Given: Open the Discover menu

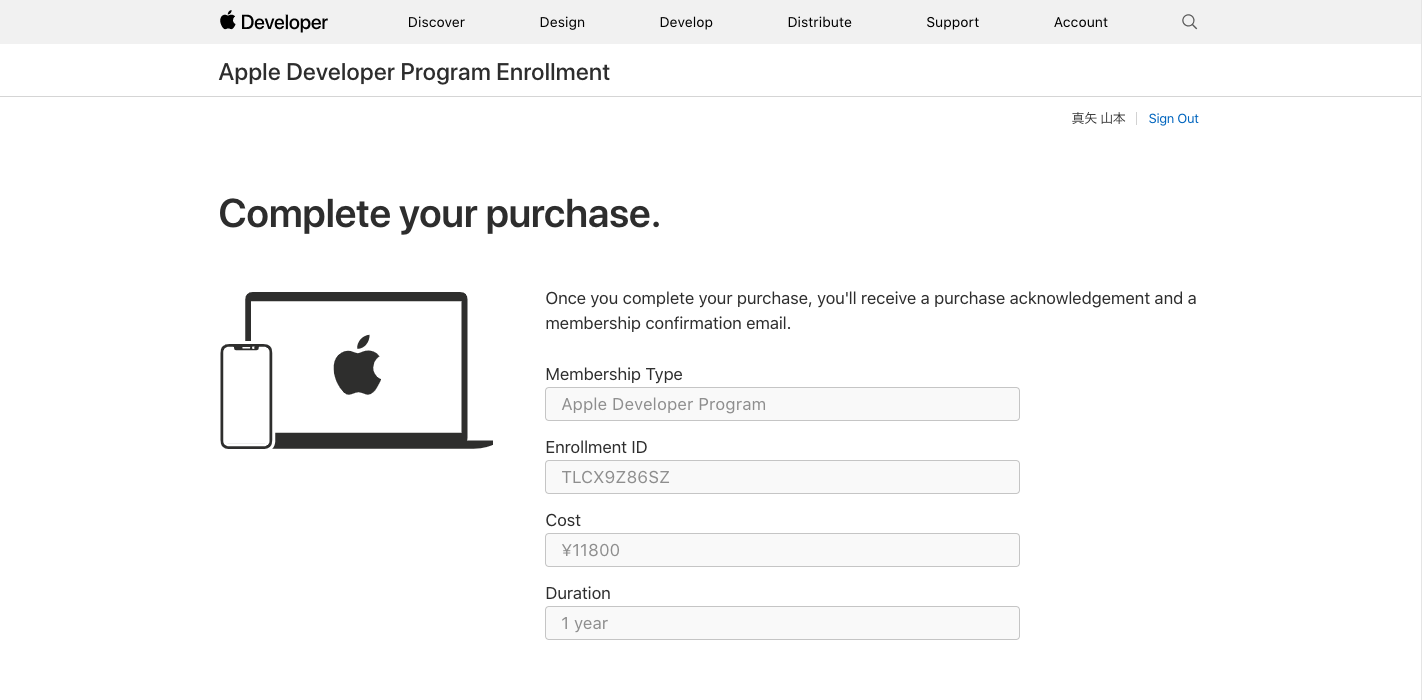Looking at the screenshot, I should pyautogui.click(x=436, y=22).
